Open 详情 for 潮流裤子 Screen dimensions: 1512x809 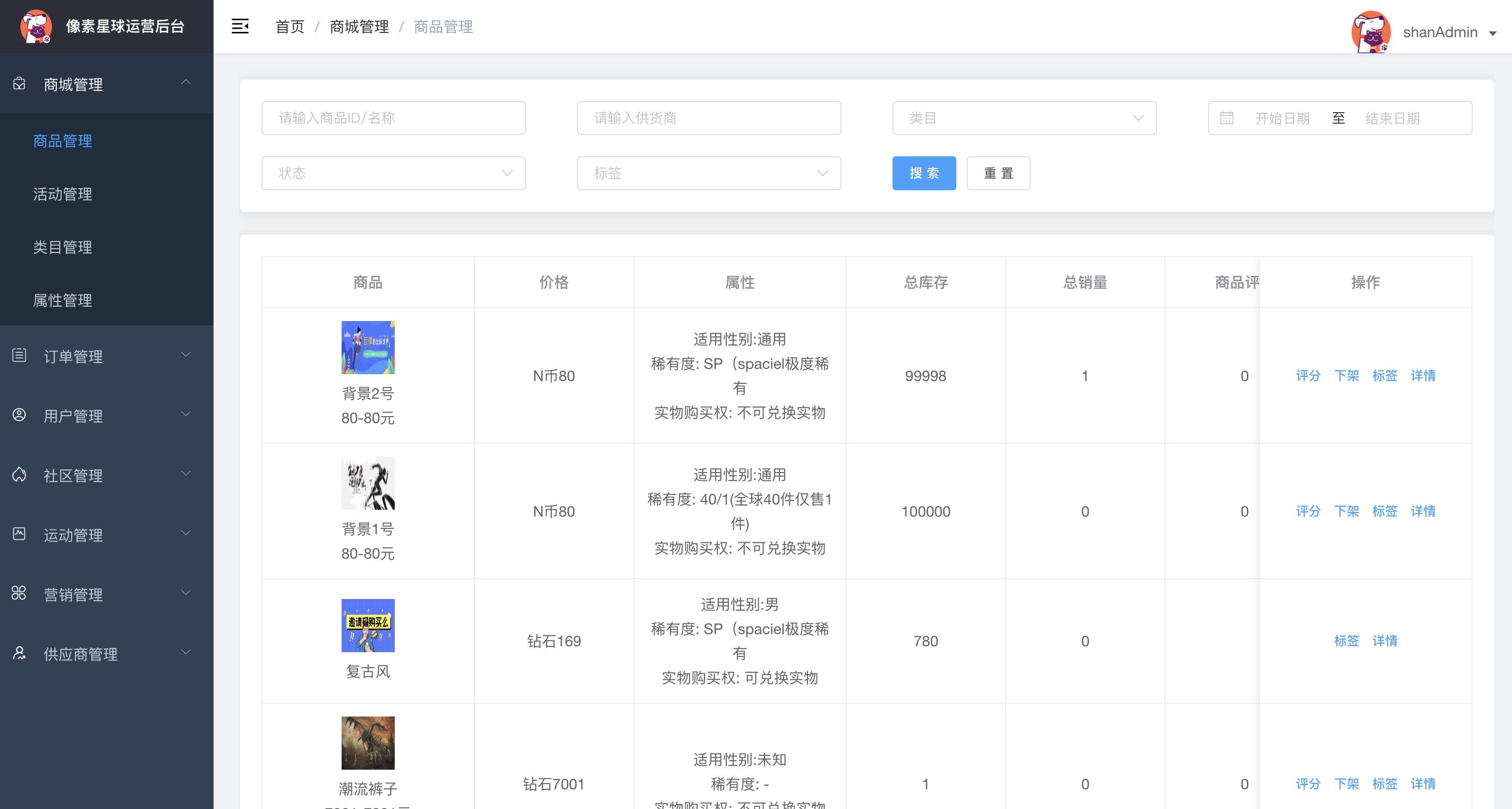(1423, 784)
